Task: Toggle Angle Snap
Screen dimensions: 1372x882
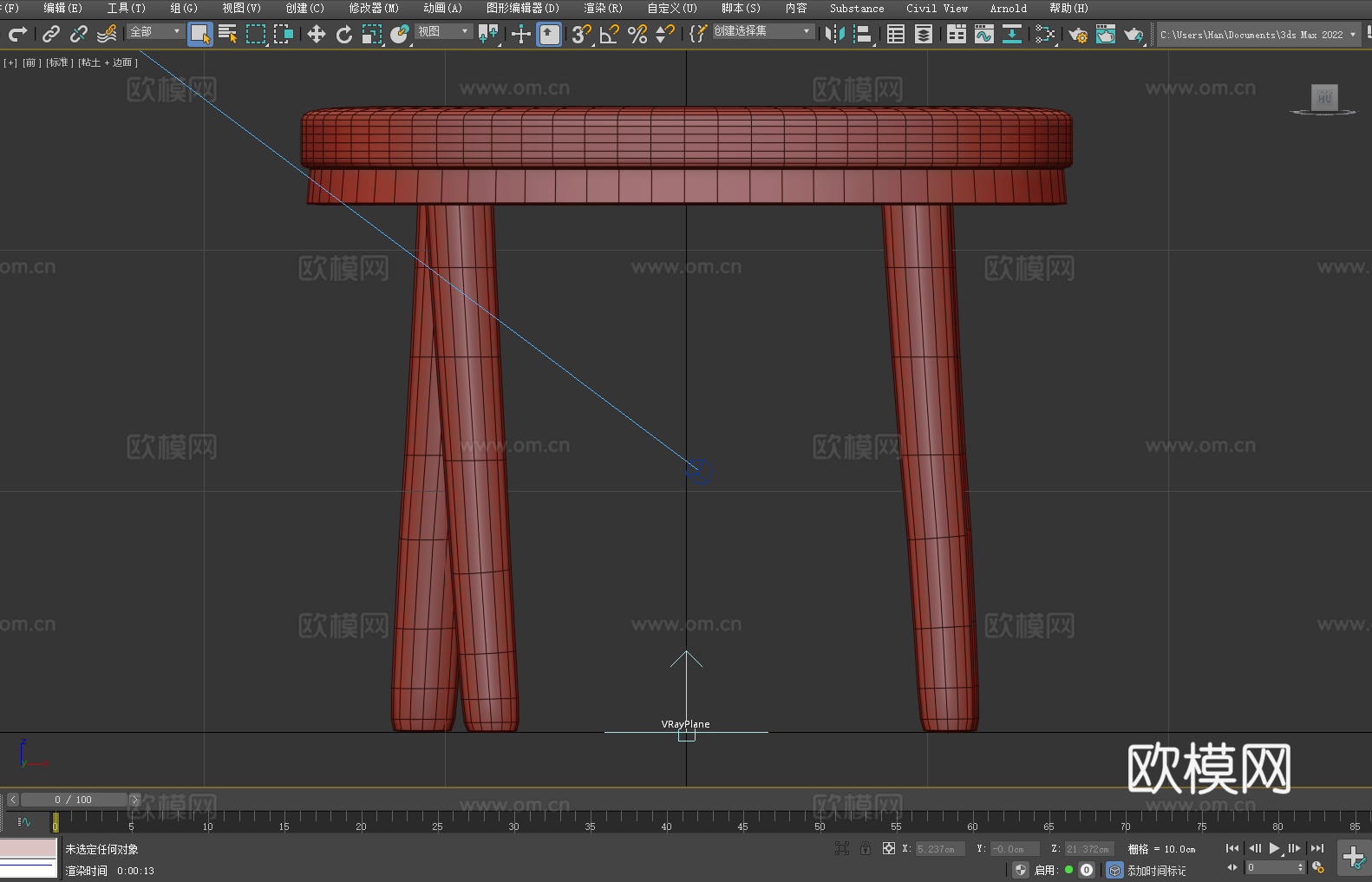Action: pos(610,34)
